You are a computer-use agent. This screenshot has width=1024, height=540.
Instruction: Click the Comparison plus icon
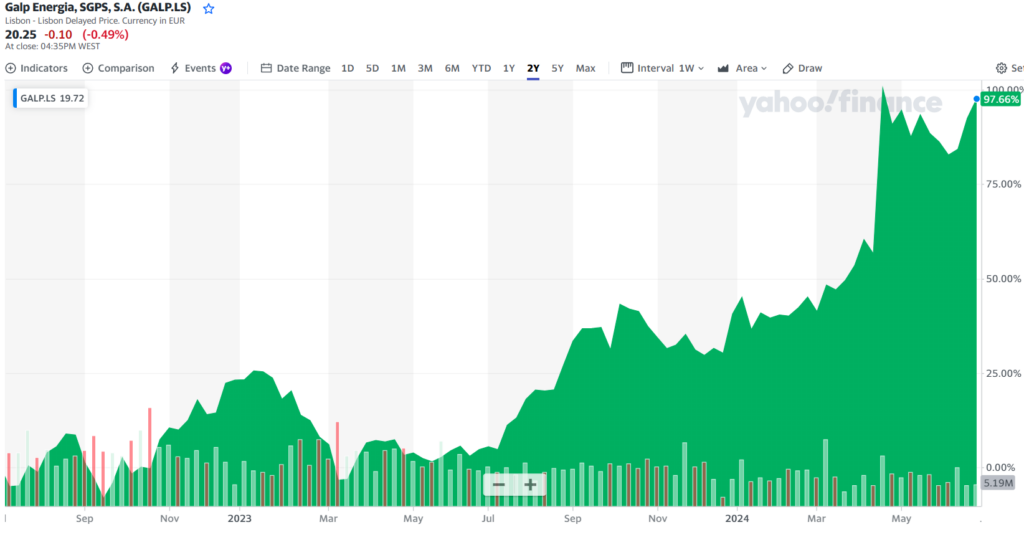click(x=88, y=68)
